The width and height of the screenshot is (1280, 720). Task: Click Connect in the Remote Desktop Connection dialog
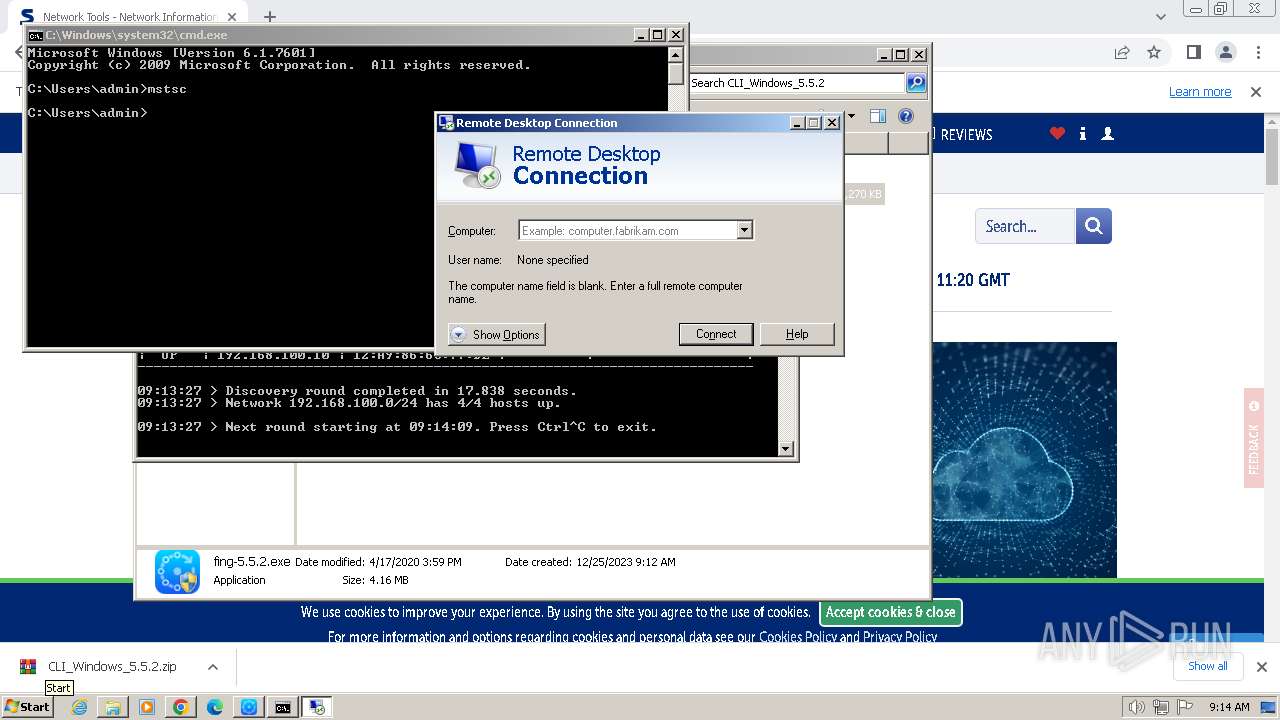tap(716, 334)
